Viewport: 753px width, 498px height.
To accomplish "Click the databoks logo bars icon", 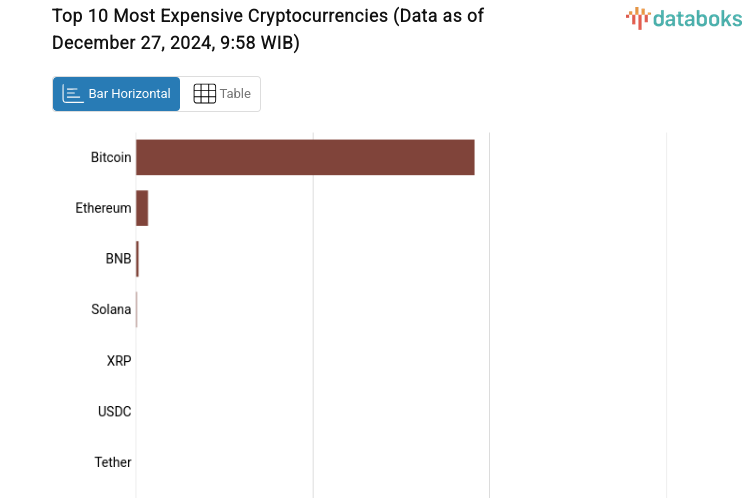I will (637, 17).
